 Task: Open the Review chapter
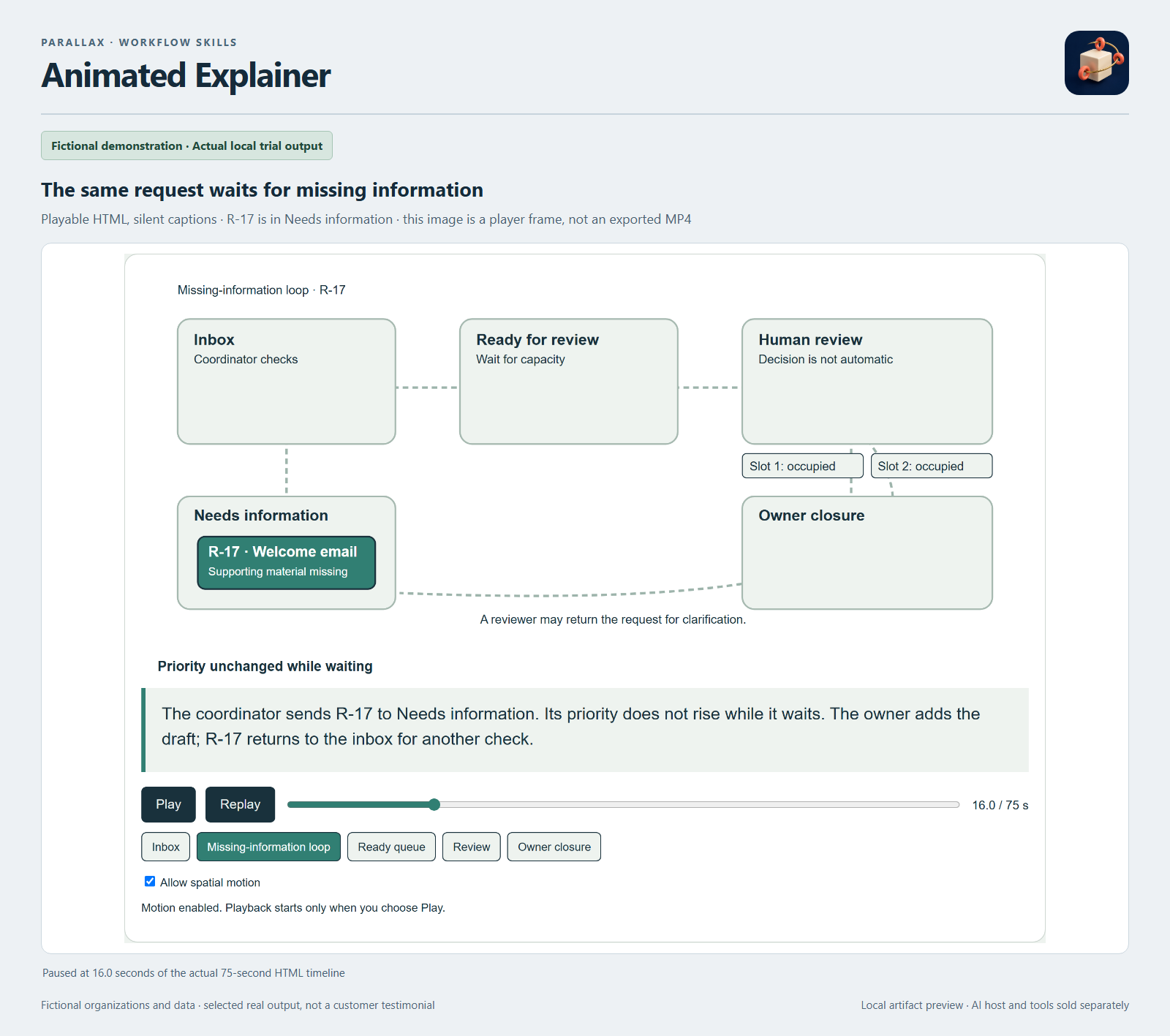pos(472,847)
